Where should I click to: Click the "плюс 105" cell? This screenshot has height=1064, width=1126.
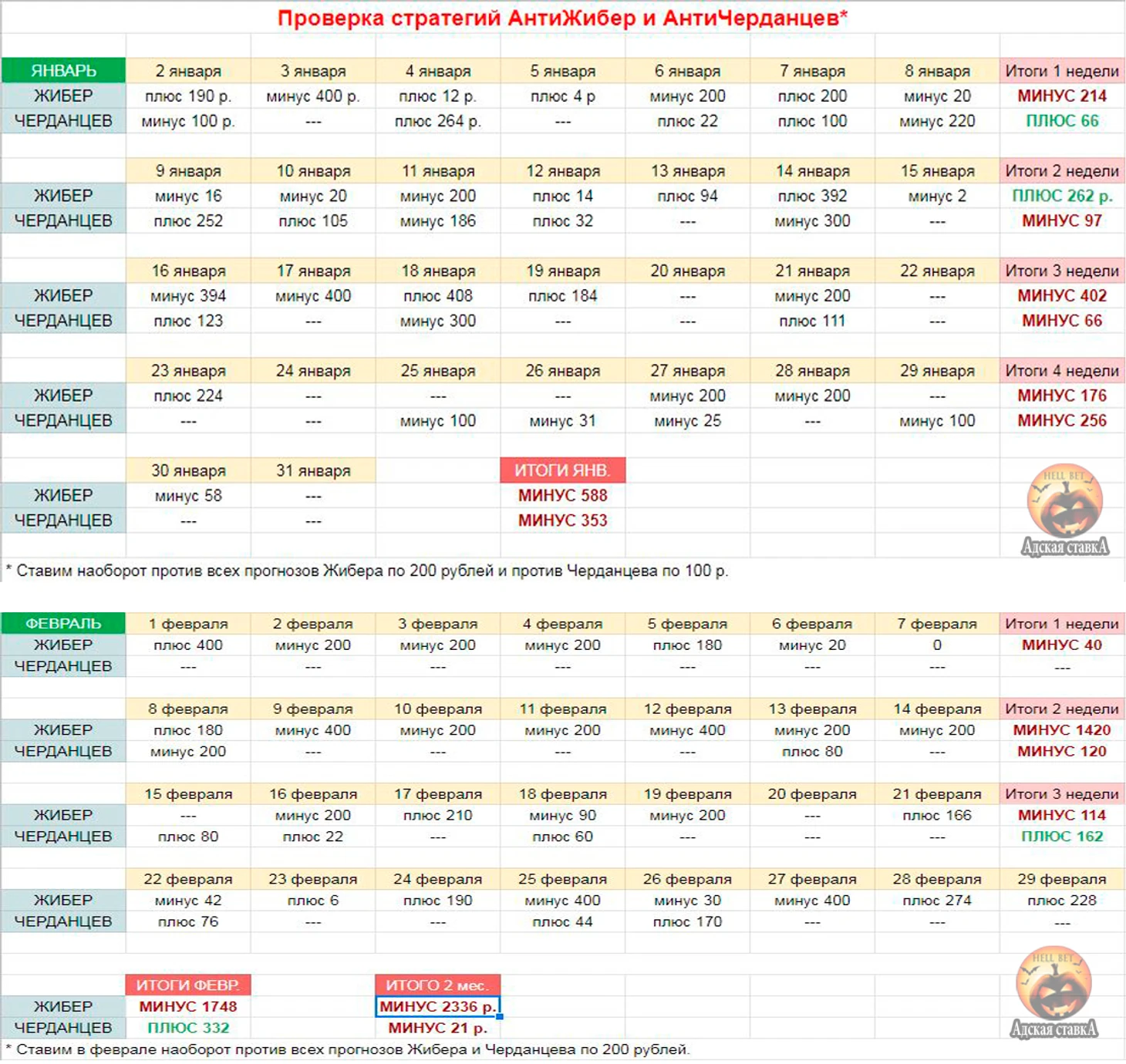313,221
